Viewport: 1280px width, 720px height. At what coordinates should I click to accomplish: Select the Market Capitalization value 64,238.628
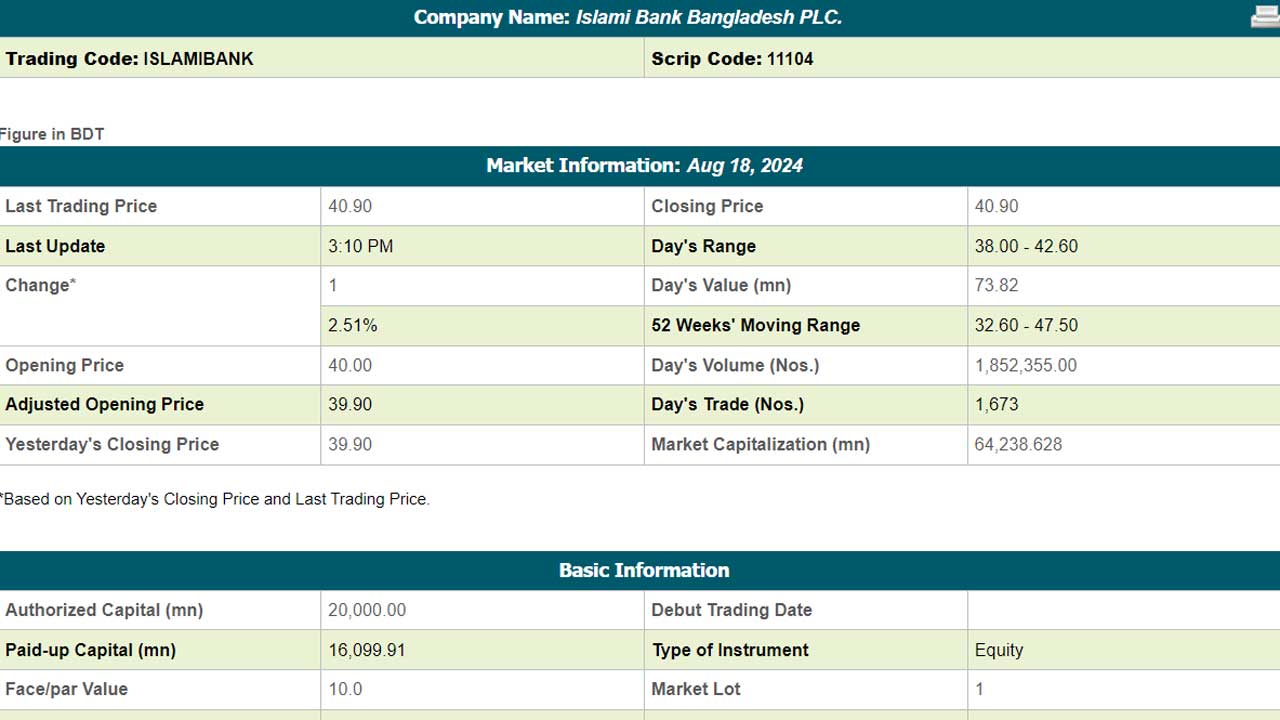(1018, 444)
